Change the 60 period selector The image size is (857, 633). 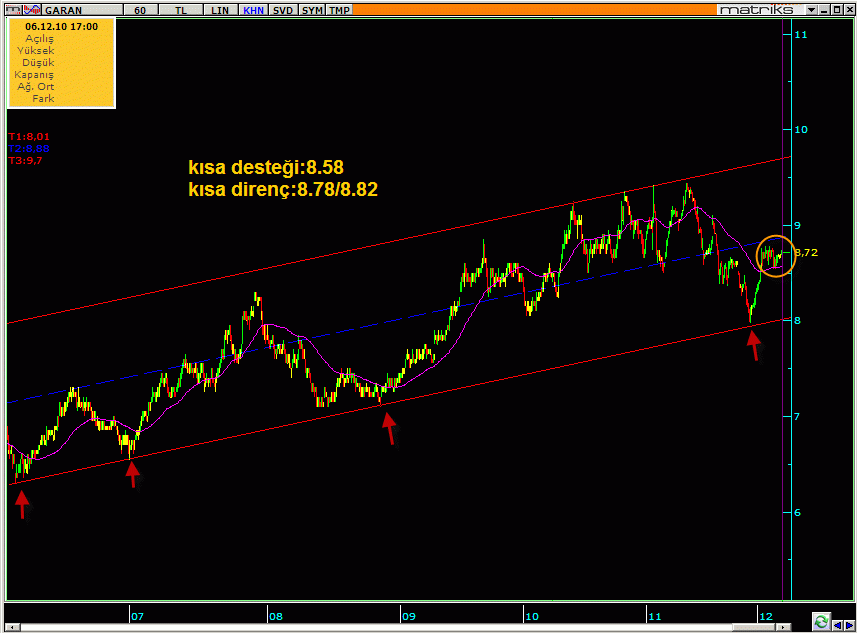[x=139, y=9]
